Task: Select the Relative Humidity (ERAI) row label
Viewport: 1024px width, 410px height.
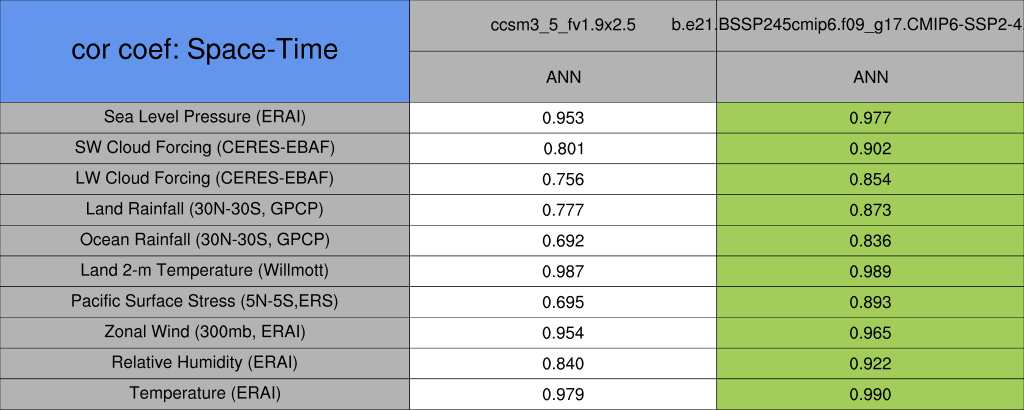Action: tap(204, 363)
